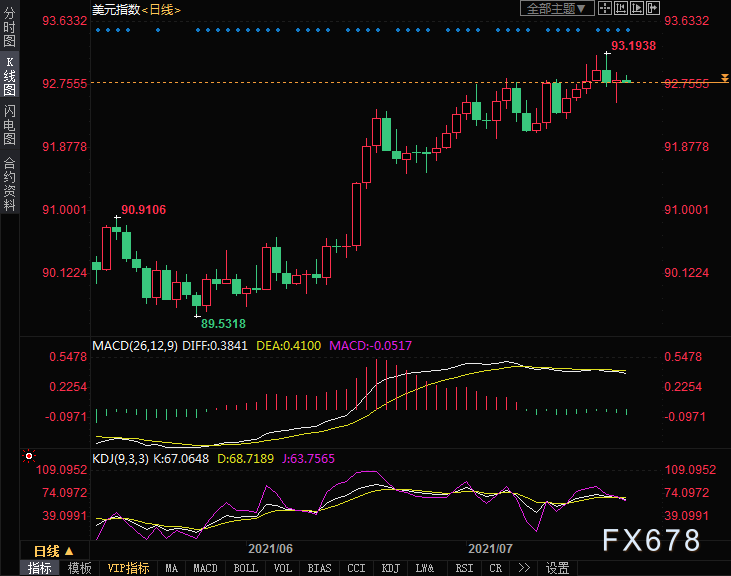
Task: Click the MACD(26,12,9) indicator label
Action: point(135,346)
